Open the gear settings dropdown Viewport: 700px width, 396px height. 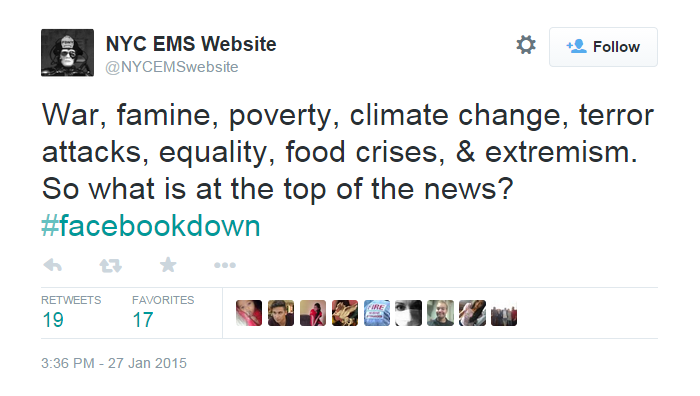[526, 45]
